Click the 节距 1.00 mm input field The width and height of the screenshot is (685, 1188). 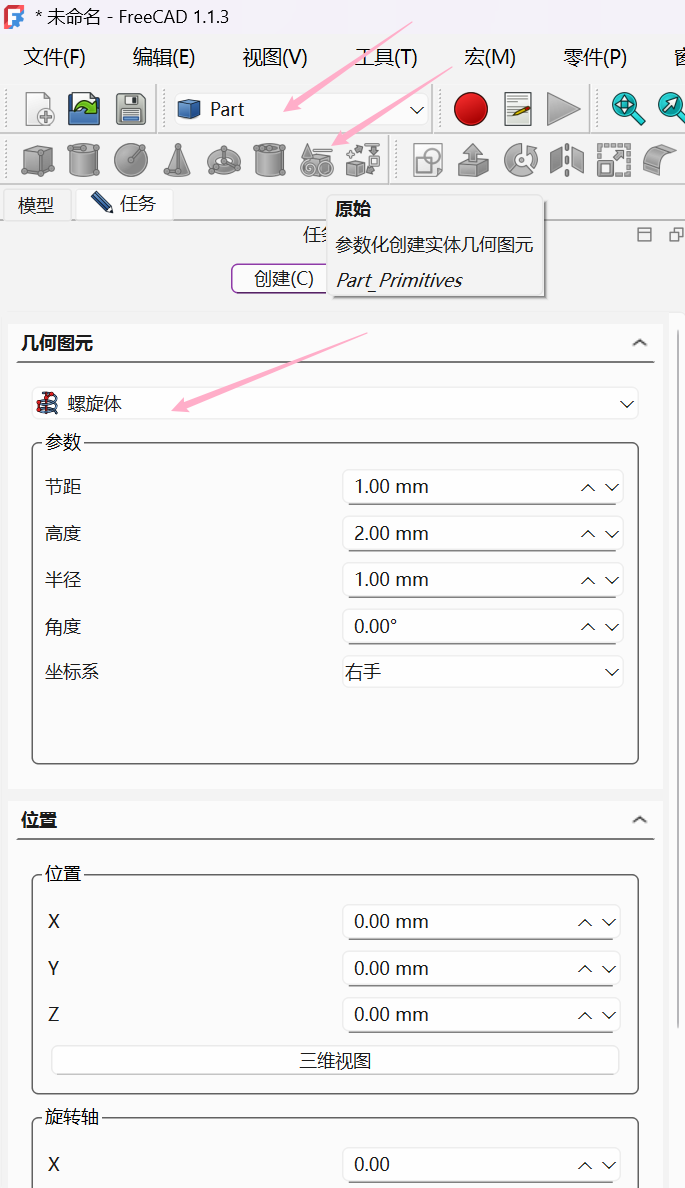pos(483,486)
